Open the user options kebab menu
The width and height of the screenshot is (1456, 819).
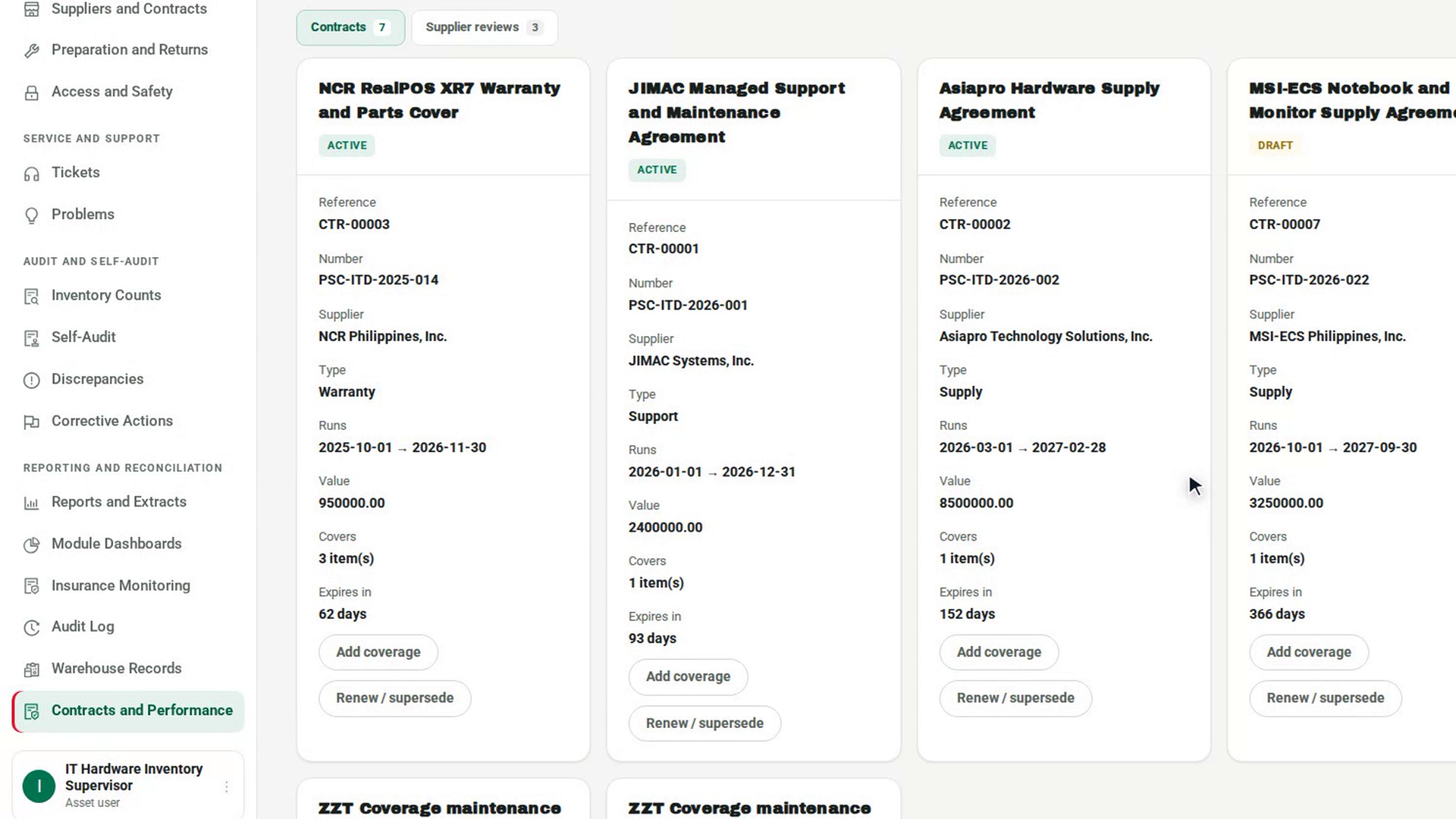(226, 786)
